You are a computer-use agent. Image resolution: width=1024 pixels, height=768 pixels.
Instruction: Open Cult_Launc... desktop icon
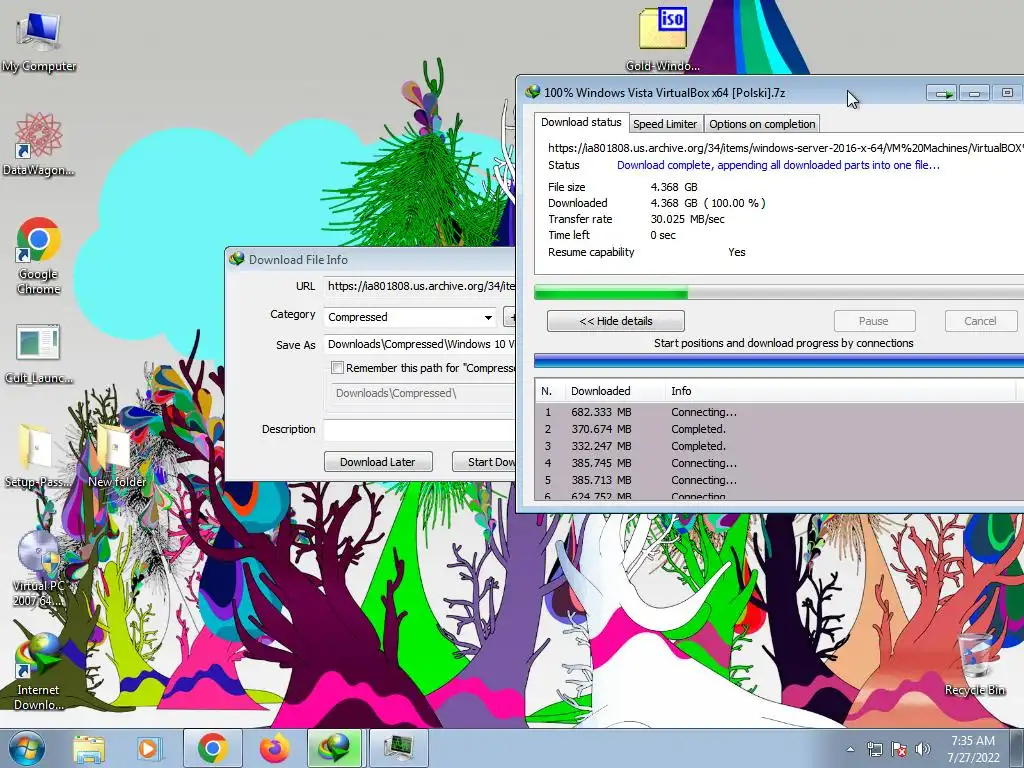point(39,353)
